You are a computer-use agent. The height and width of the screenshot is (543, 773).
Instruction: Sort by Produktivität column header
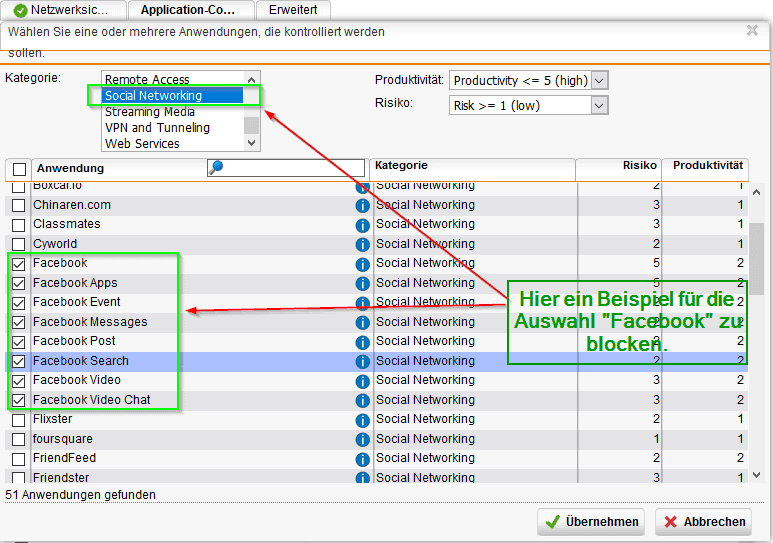click(x=708, y=165)
